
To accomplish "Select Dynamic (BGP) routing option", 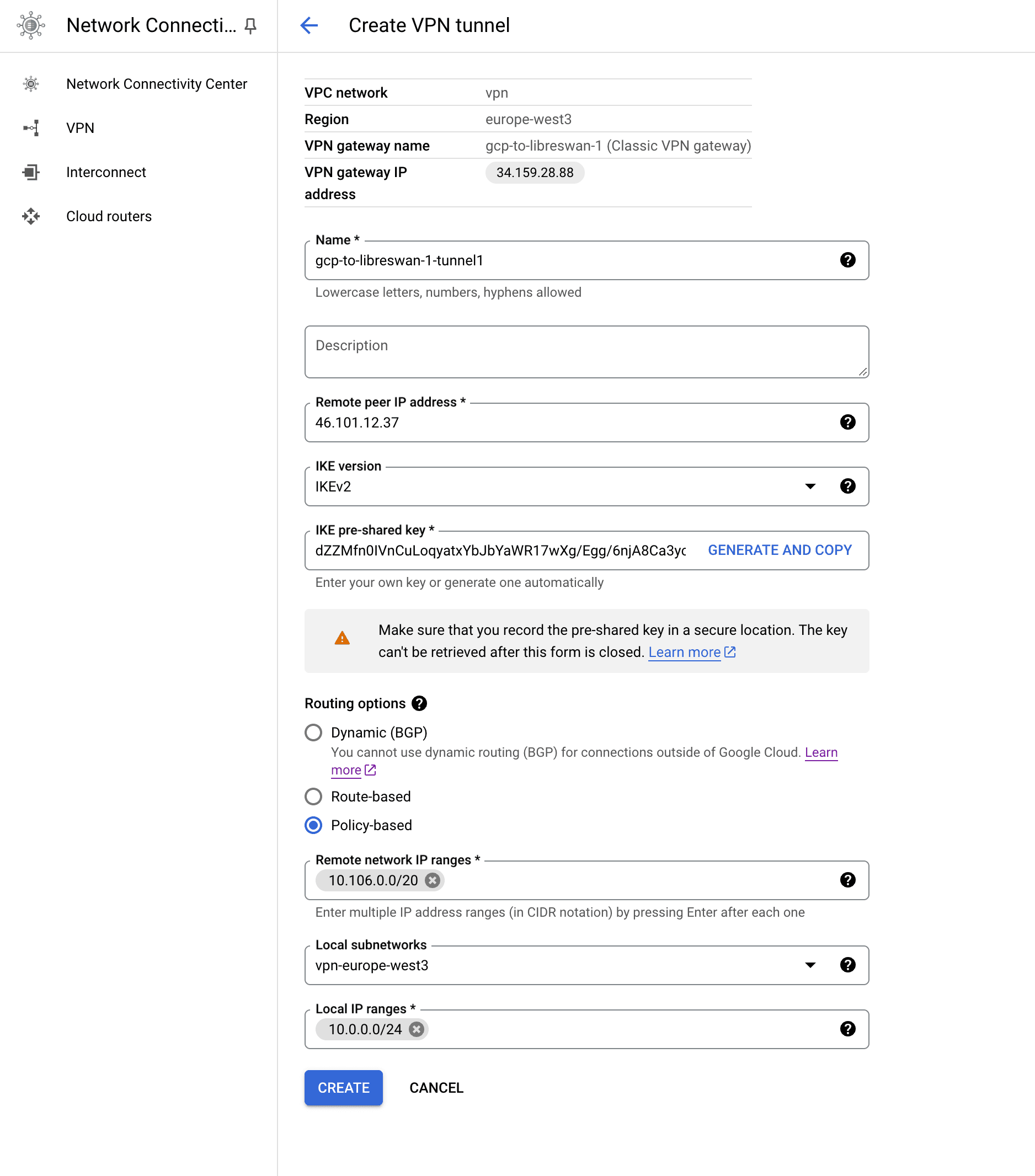I will tap(313, 733).
